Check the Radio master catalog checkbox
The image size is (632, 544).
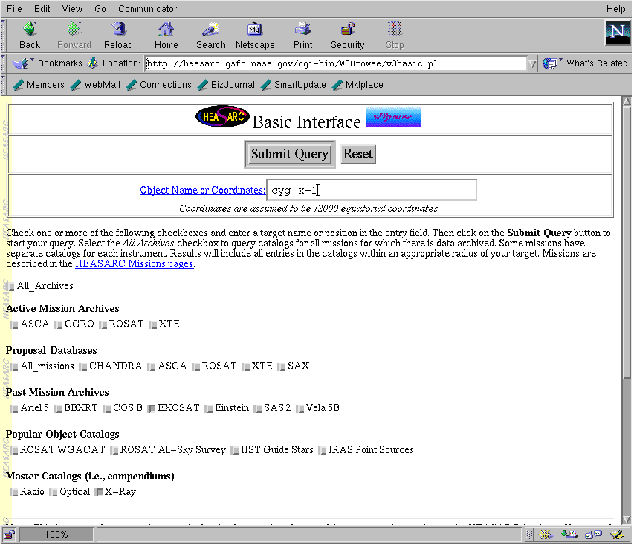pos(14,492)
